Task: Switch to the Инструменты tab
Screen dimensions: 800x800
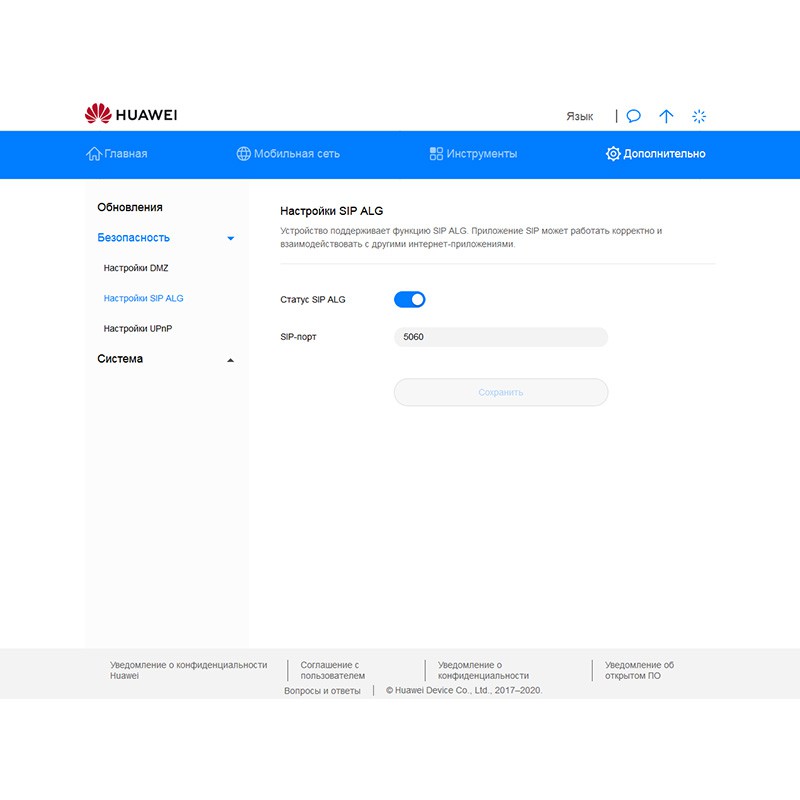Action: tap(481, 154)
